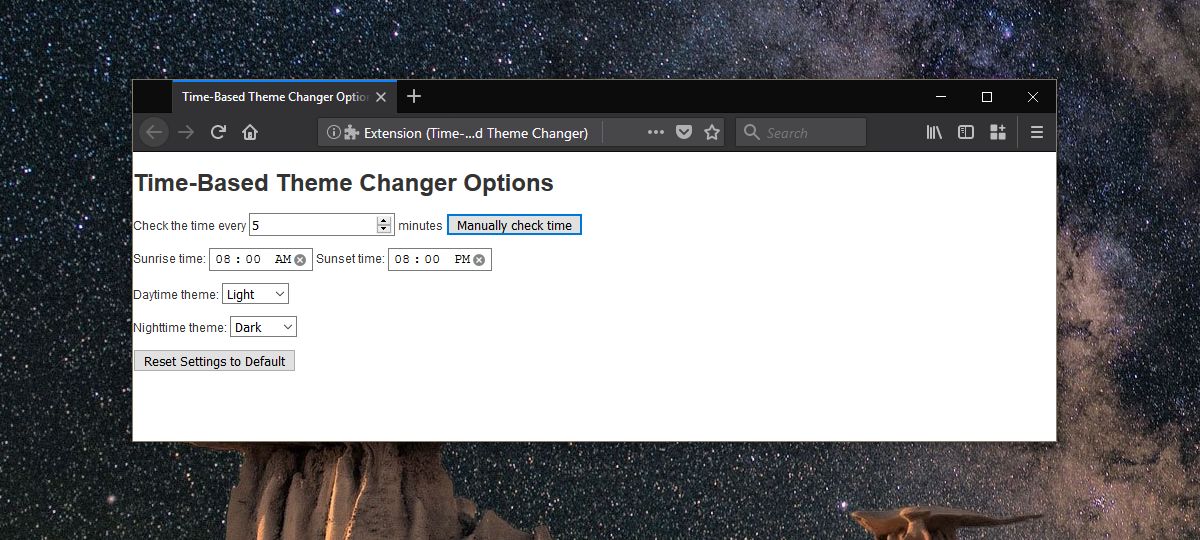Open the Nighttime theme dropdown
The height and width of the screenshot is (540, 1200).
(x=263, y=327)
